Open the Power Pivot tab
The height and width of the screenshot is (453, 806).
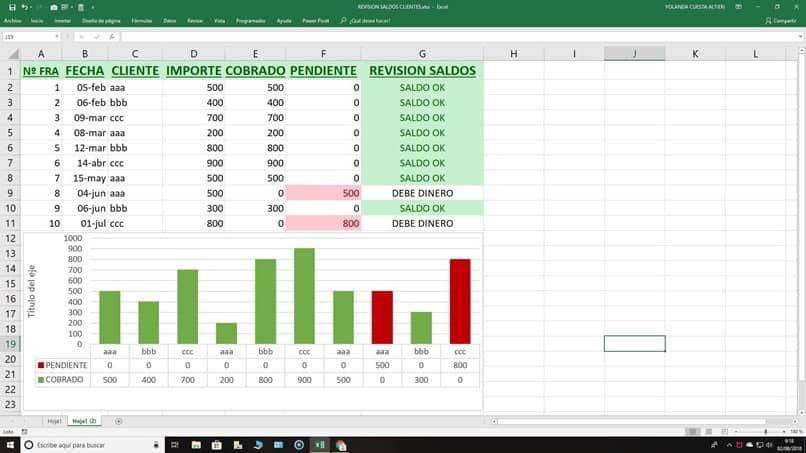click(x=316, y=21)
